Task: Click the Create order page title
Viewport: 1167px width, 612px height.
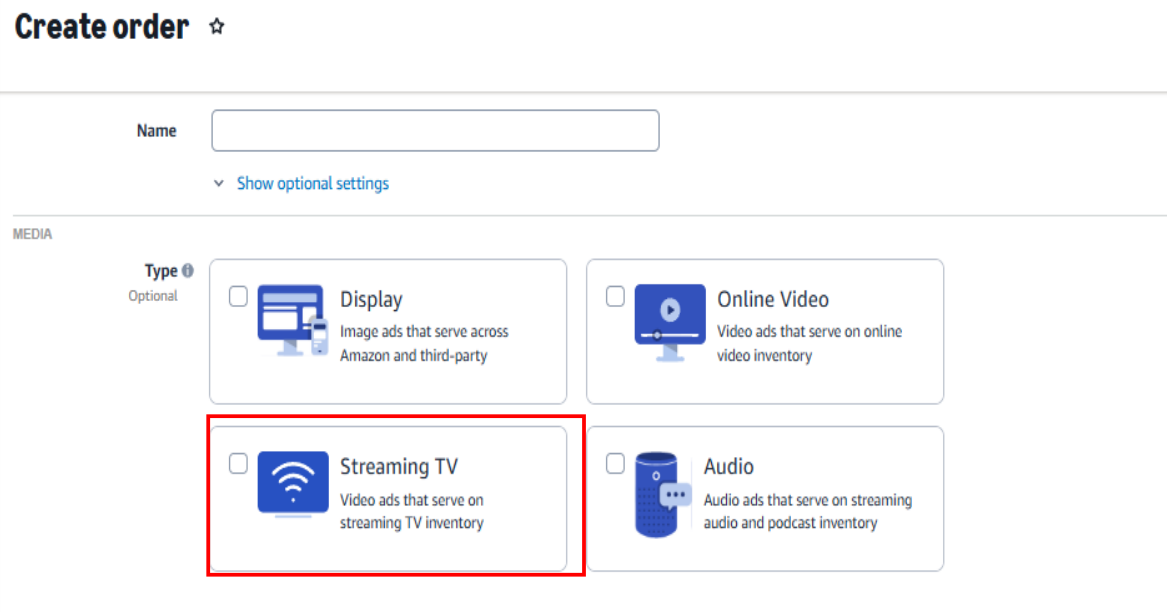Action: point(101,27)
